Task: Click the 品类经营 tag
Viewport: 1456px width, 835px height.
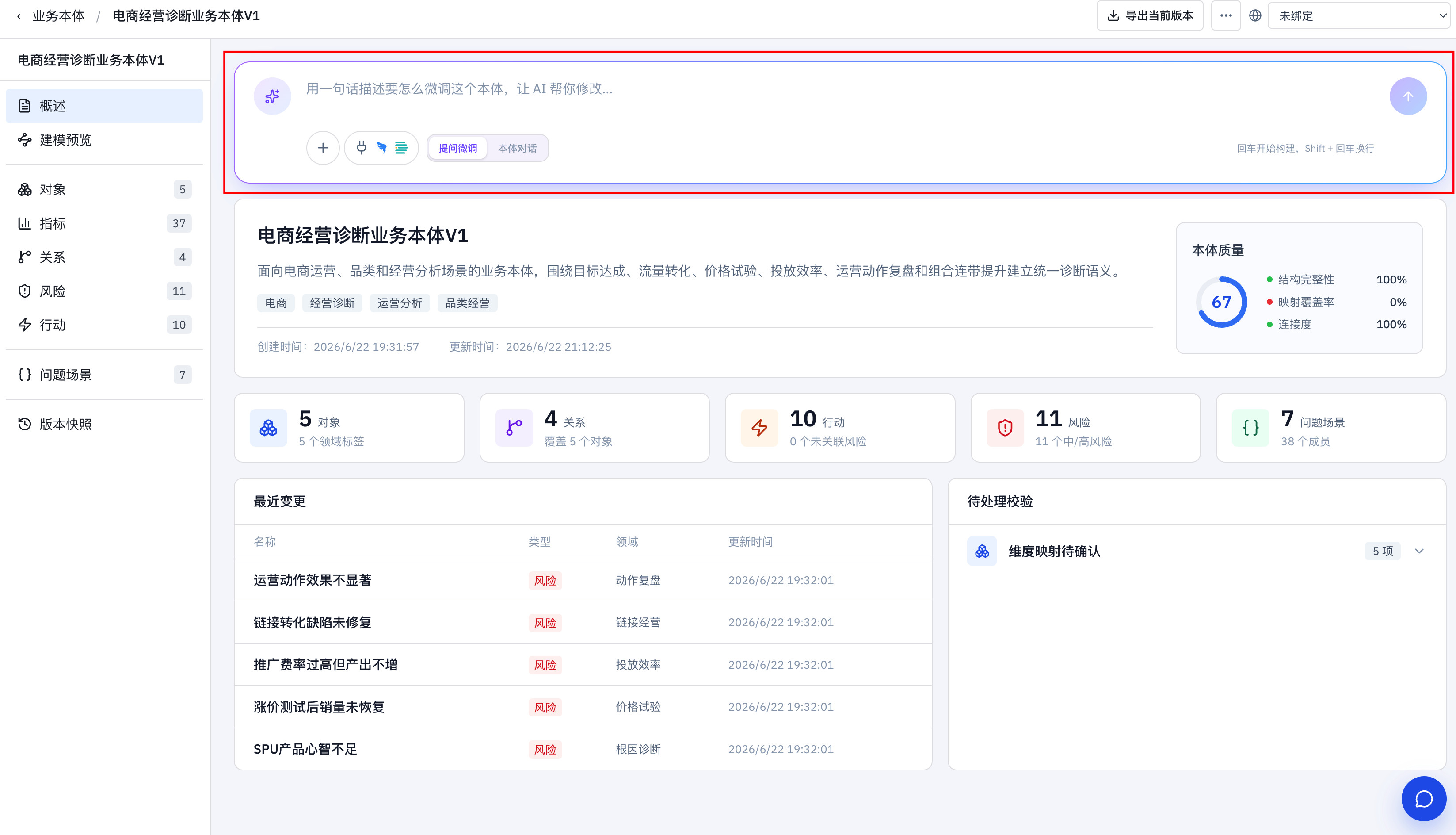Action: pos(468,303)
